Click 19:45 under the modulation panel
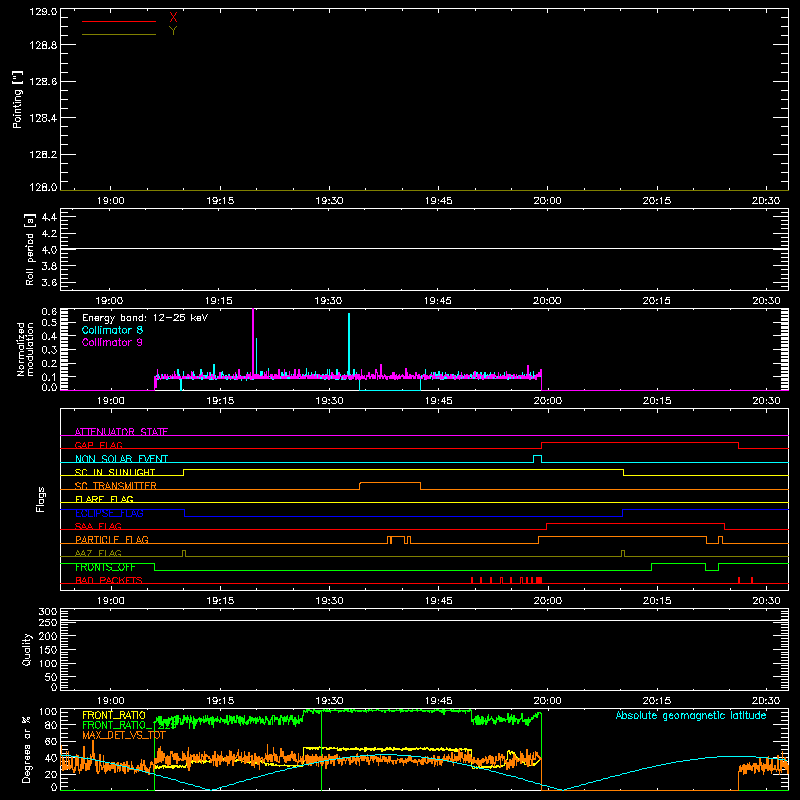 [438, 401]
